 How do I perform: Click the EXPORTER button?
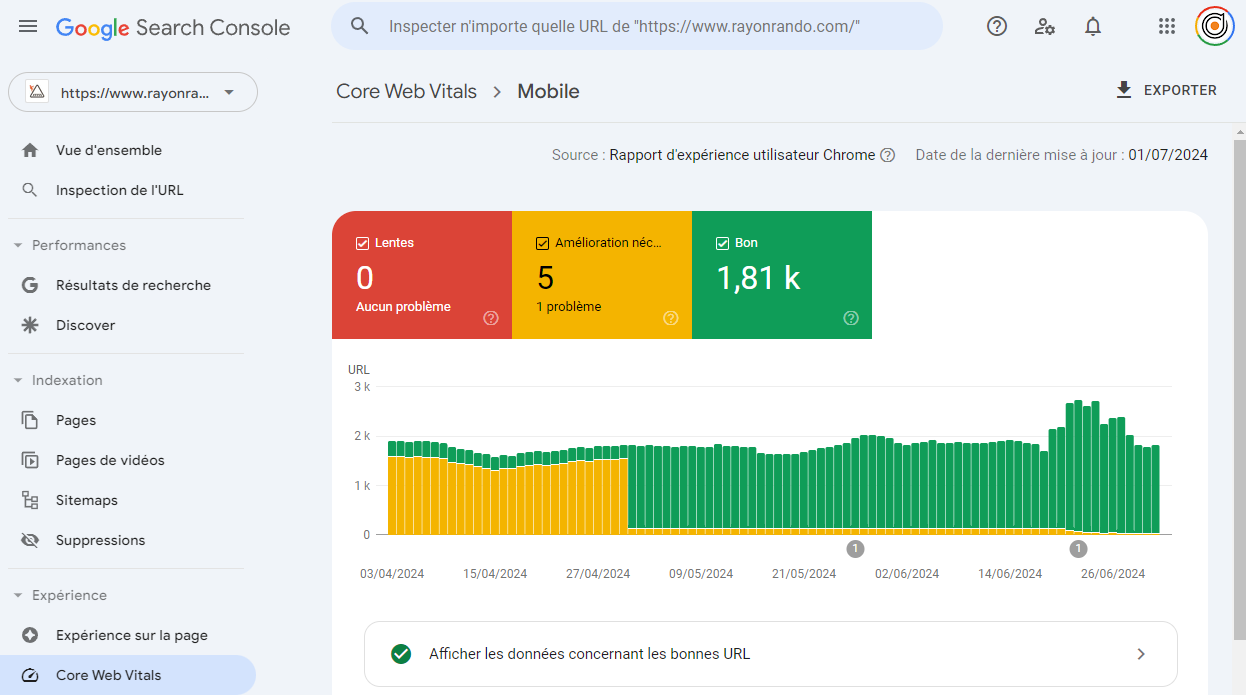pyautogui.click(x=1166, y=90)
